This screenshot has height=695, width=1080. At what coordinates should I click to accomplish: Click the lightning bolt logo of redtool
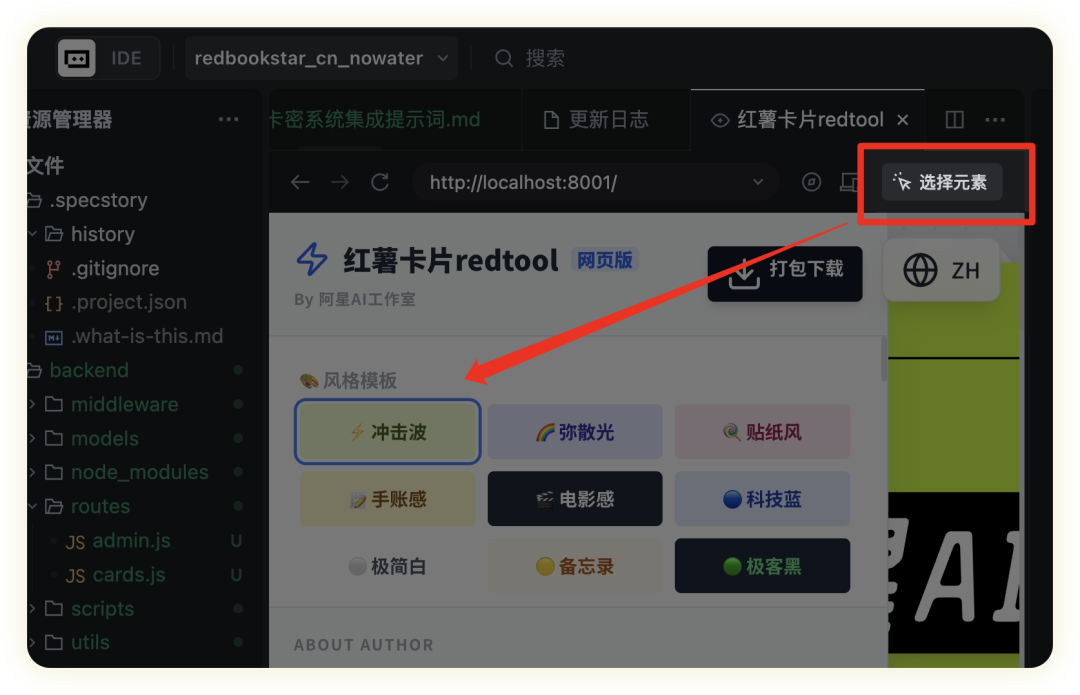point(312,259)
